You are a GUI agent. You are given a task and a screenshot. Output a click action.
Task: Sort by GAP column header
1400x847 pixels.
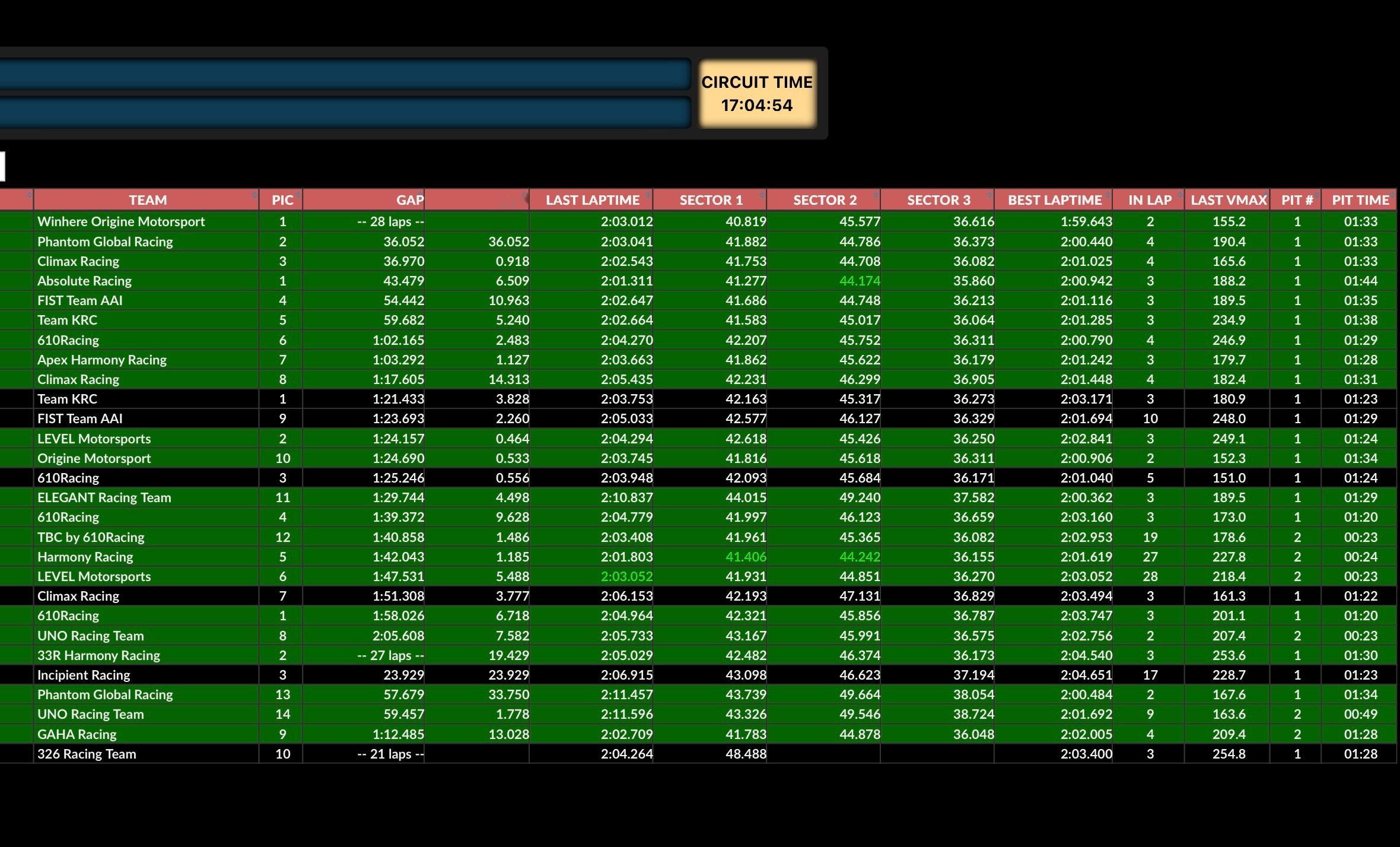tap(409, 200)
